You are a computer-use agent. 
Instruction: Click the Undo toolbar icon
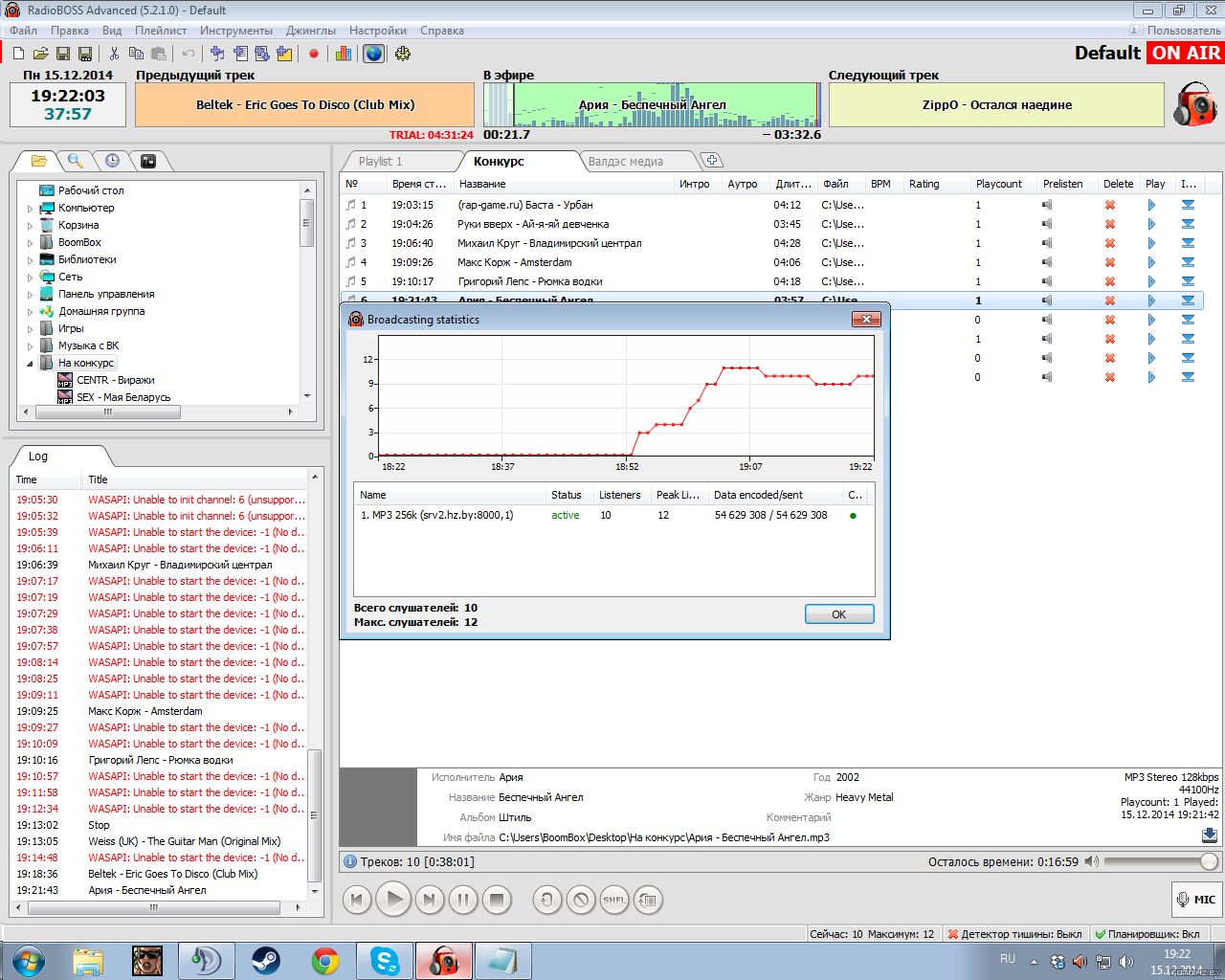pos(189,54)
